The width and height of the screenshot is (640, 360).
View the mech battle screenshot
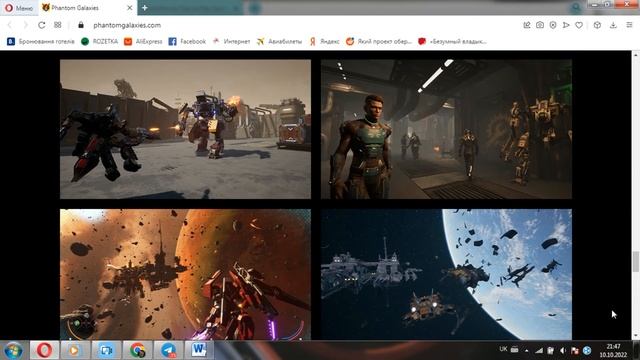185,129
